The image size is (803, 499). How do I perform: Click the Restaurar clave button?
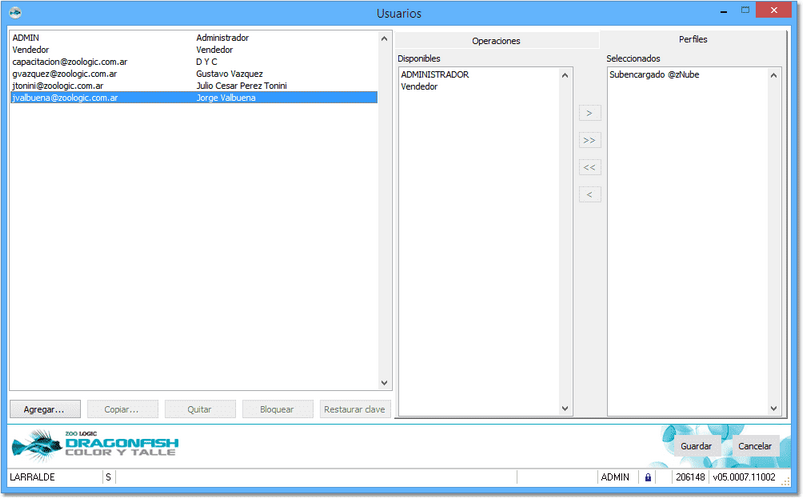pos(355,409)
